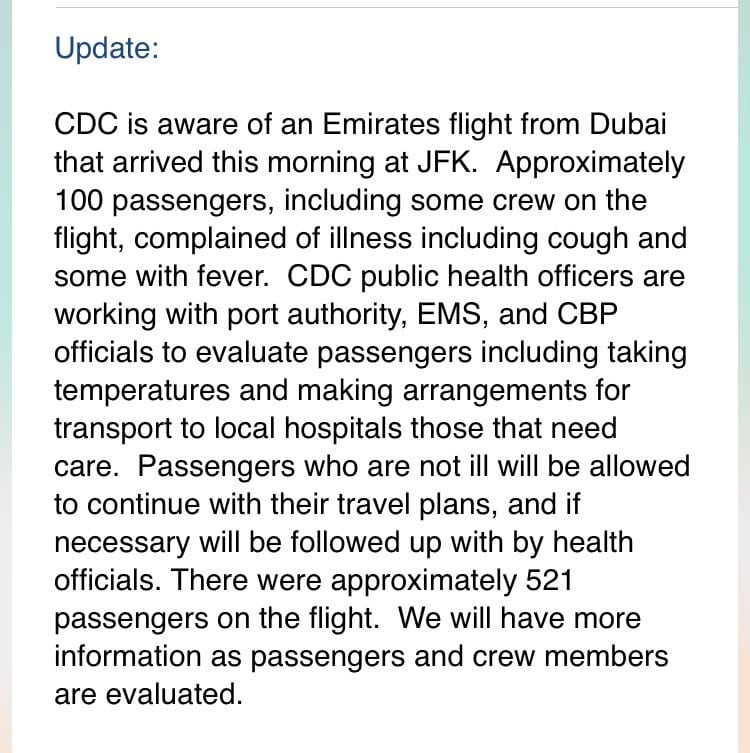Select the number "521"
This screenshot has height=753, width=750.
point(549,580)
